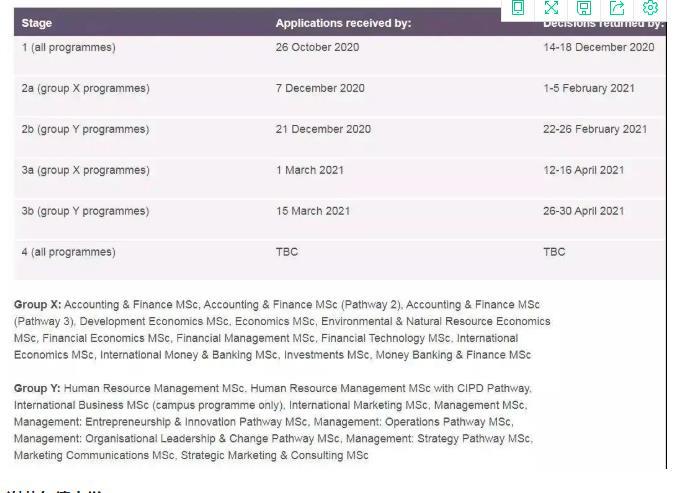676x493 pixels.
Task: Select the "1-5 February 2021" cell
Action: point(589,88)
